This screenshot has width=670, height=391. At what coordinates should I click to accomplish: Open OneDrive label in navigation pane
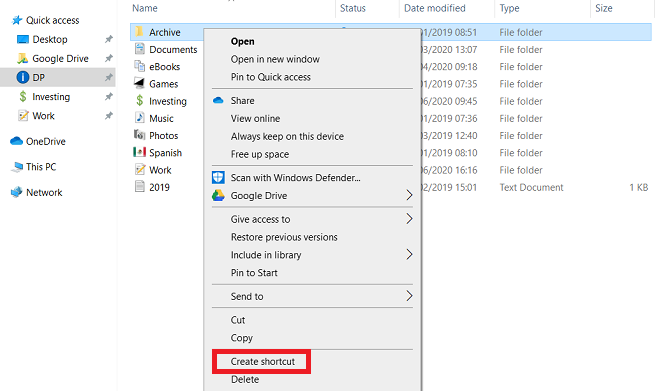pyautogui.click(x=46, y=141)
